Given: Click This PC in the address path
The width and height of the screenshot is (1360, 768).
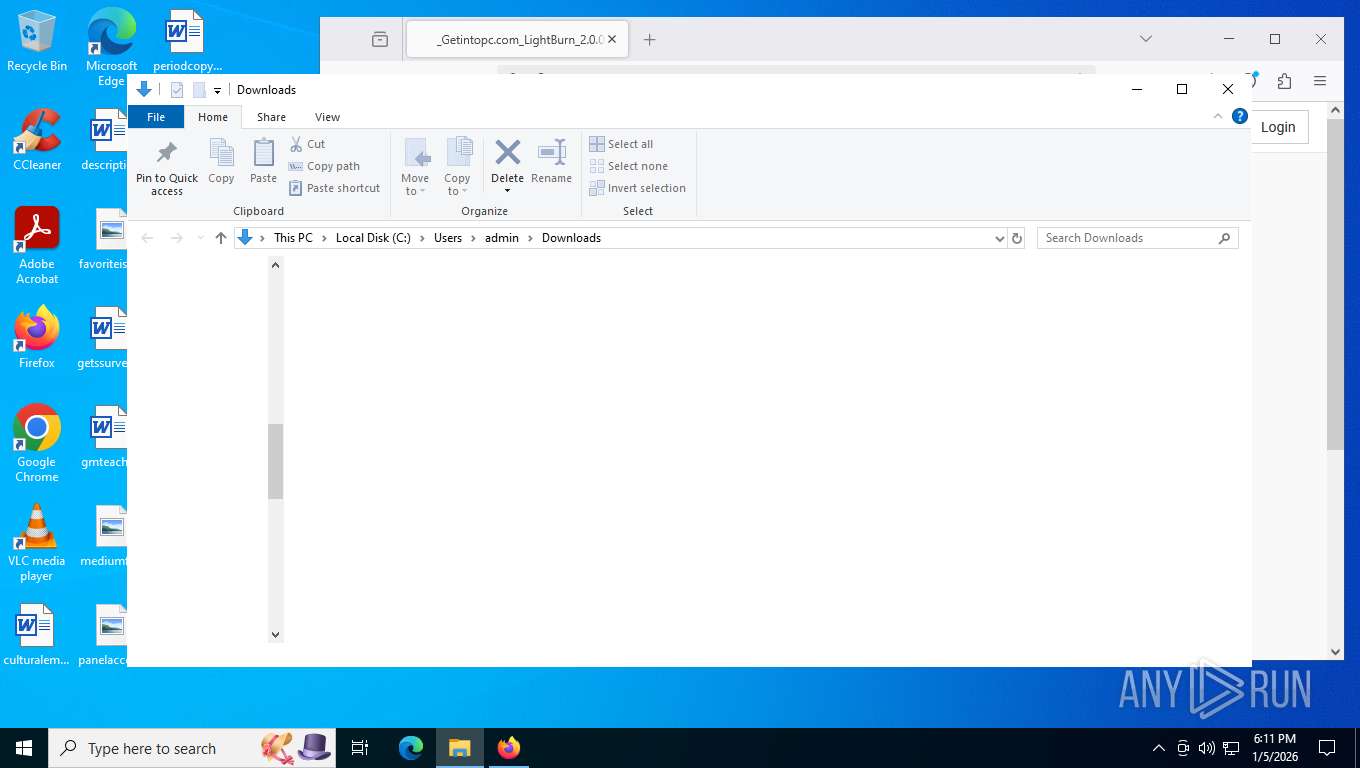Looking at the screenshot, I should (293, 238).
